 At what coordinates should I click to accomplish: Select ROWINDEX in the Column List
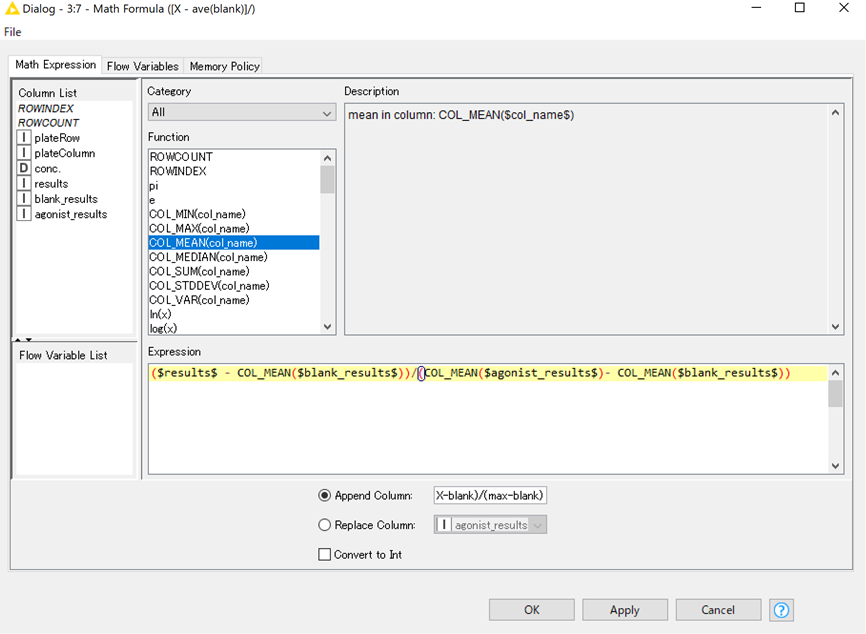(x=46, y=108)
